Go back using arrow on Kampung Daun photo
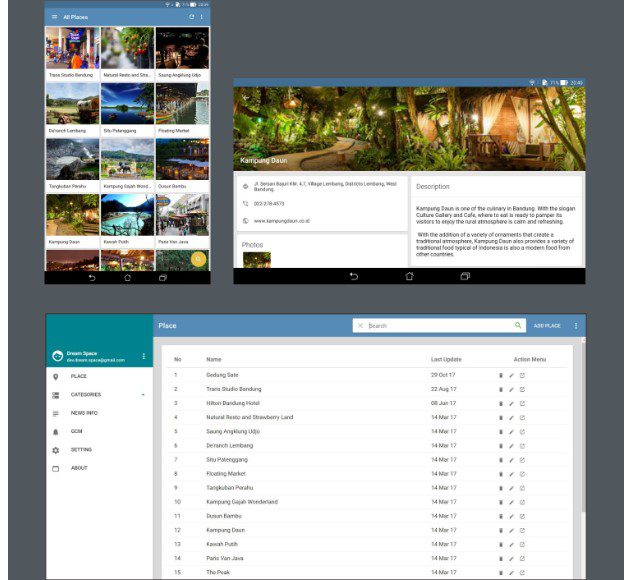The height and width of the screenshot is (580, 634). pos(246,97)
